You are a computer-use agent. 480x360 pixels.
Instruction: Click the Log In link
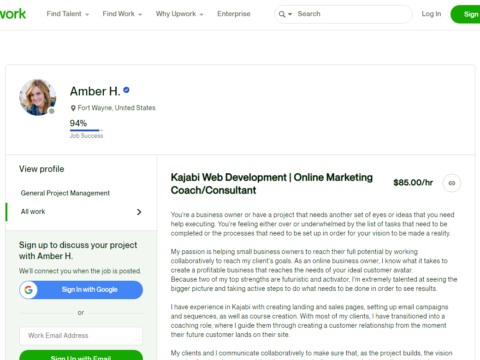(431, 14)
